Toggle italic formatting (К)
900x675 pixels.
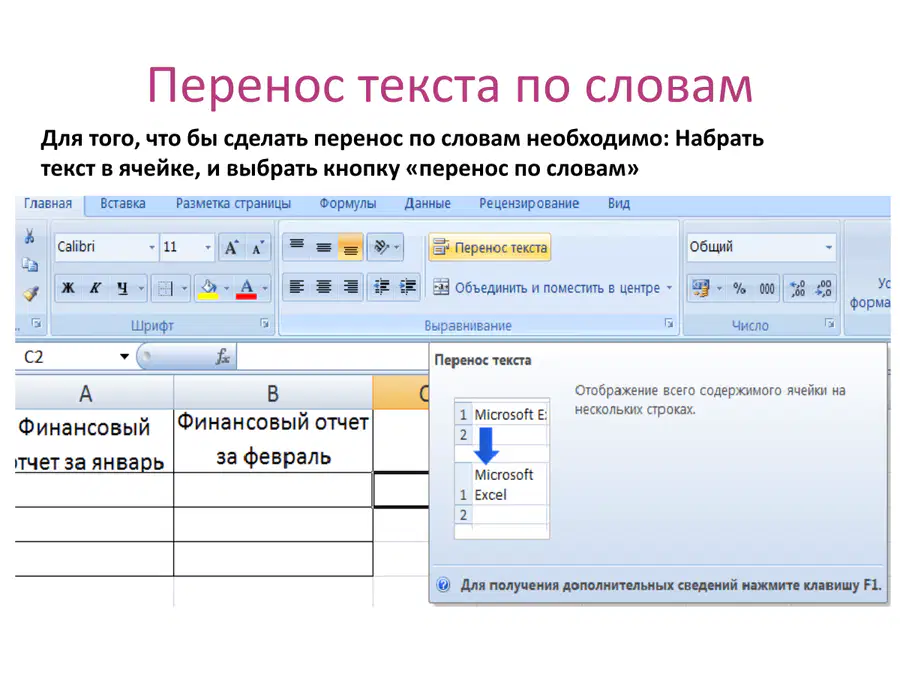(95, 288)
